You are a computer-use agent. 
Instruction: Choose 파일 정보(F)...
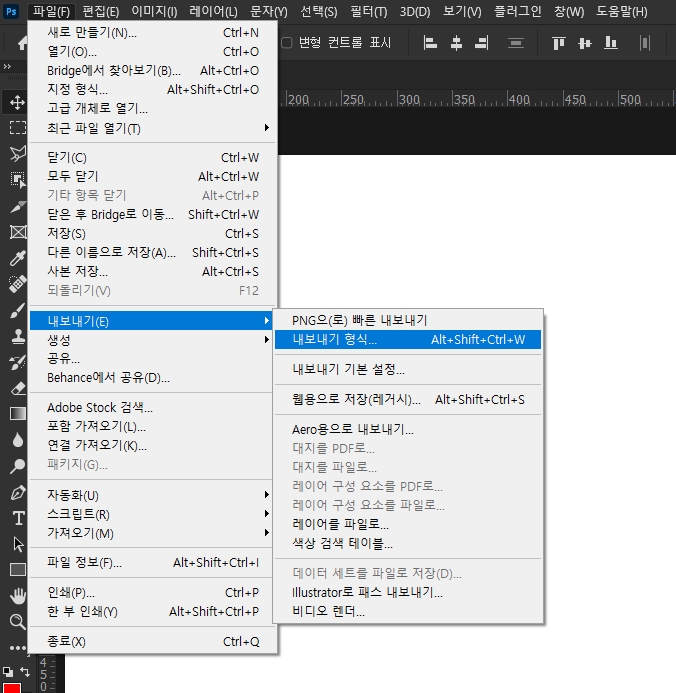152,563
